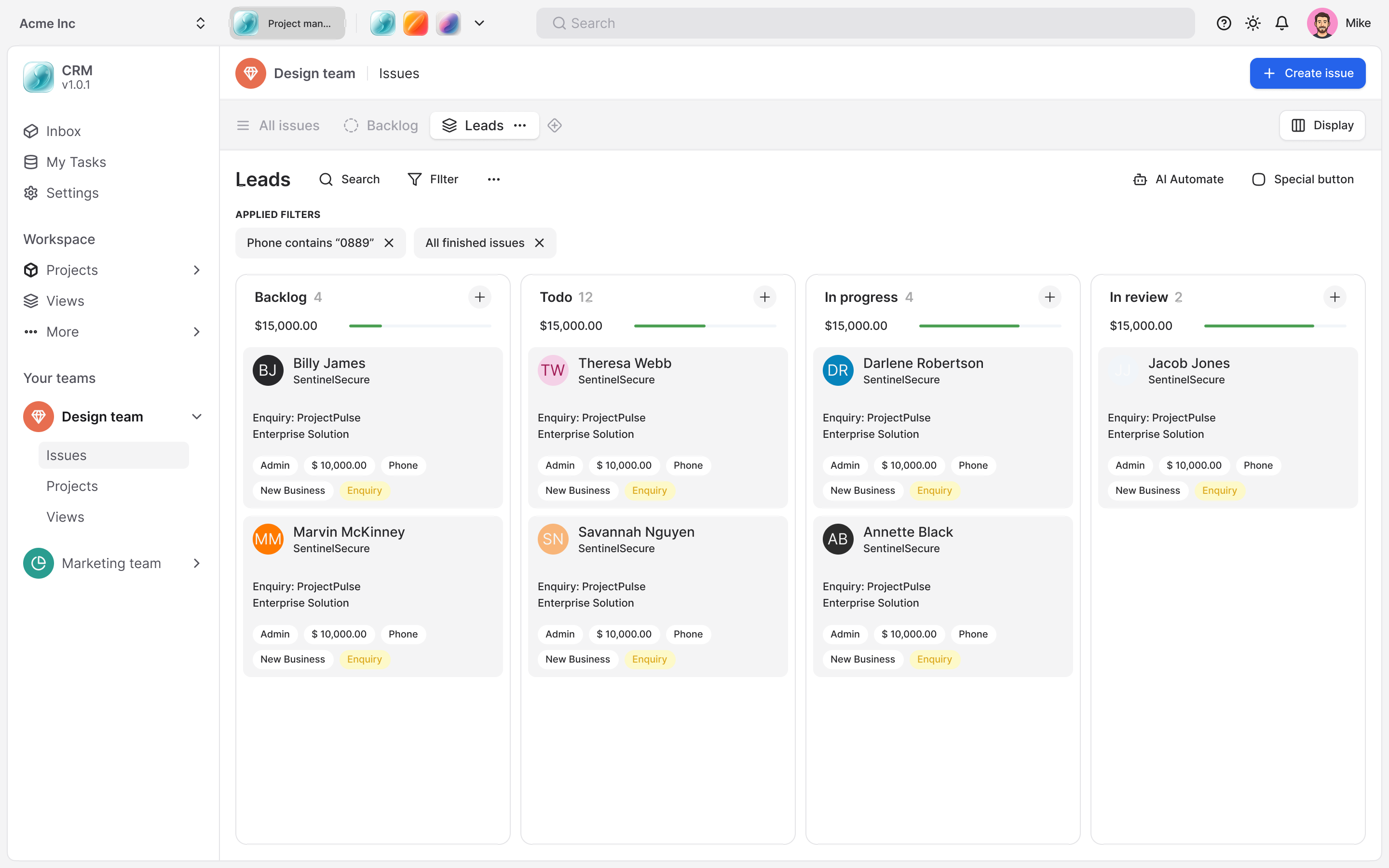Click the Create issue button
The image size is (1389, 868).
[1307, 73]
